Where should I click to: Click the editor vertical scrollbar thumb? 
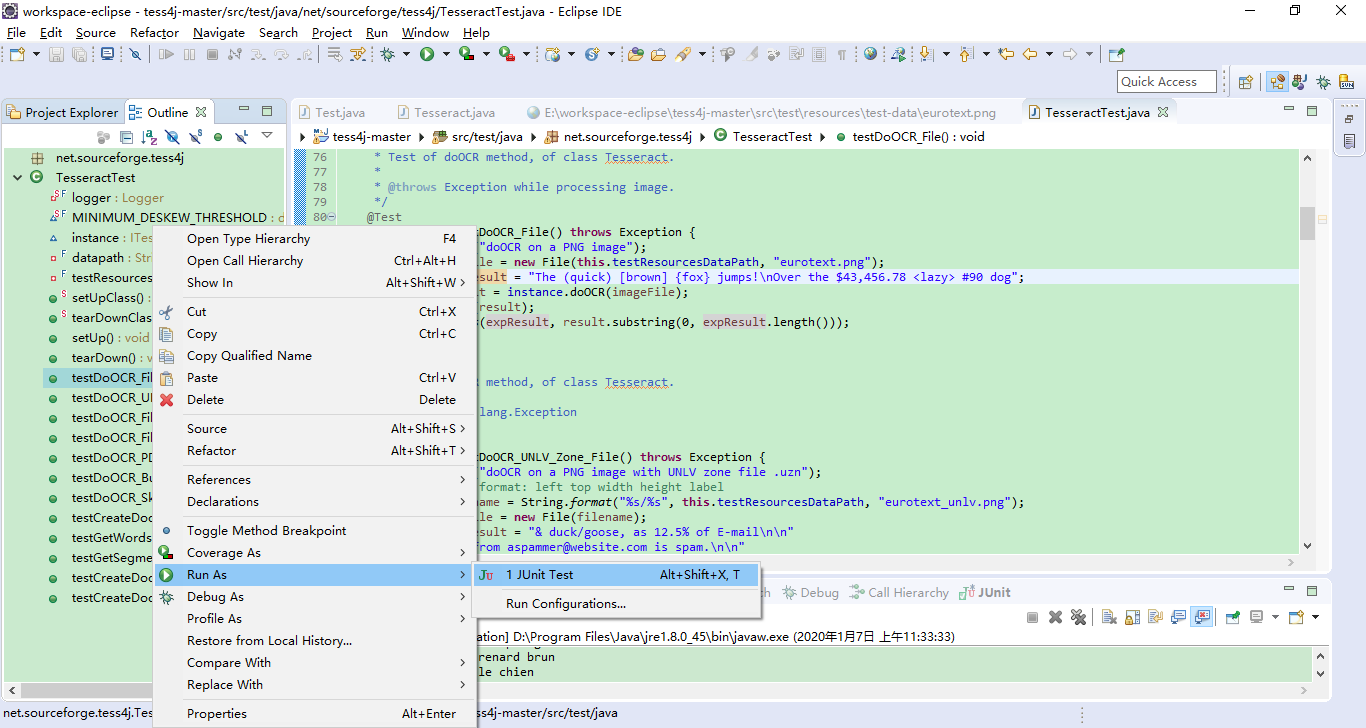[1307, 223]
